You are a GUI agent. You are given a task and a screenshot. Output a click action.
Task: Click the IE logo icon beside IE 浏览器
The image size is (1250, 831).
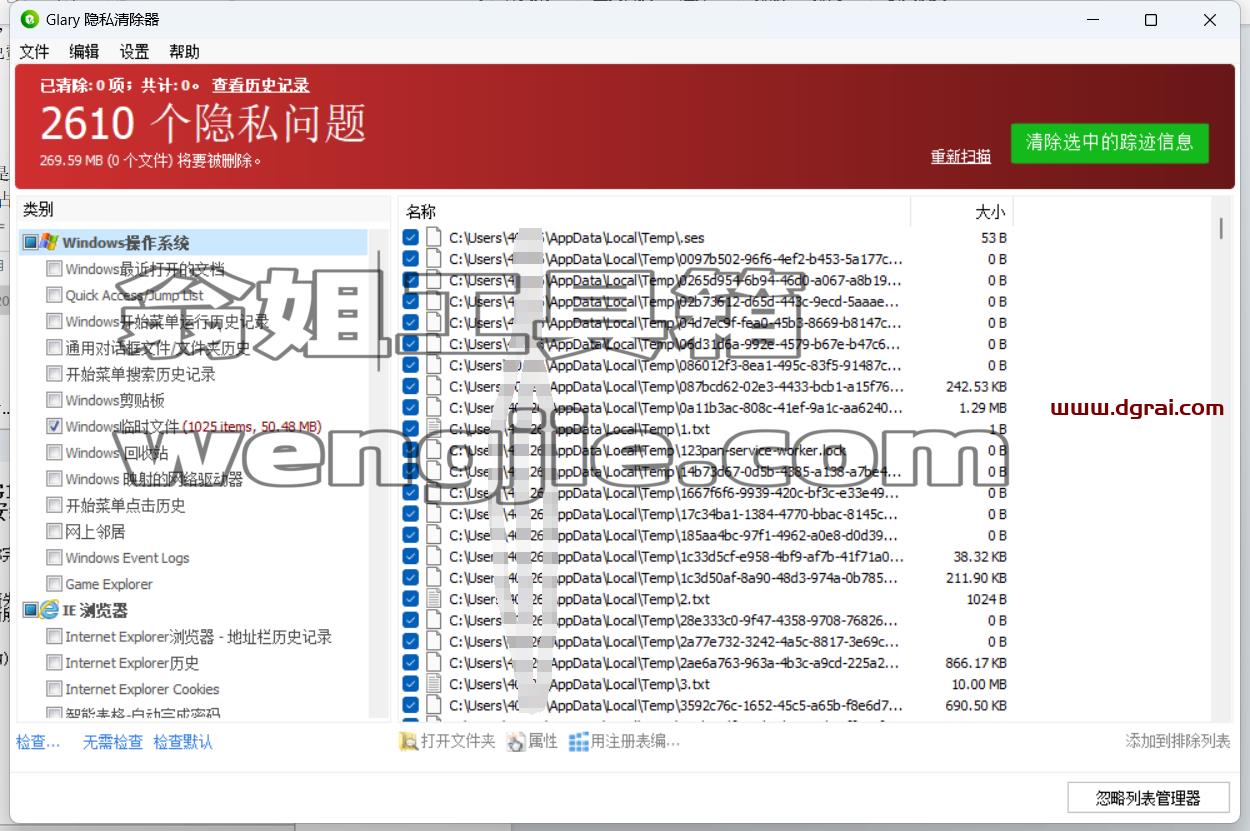coord(49,610)
